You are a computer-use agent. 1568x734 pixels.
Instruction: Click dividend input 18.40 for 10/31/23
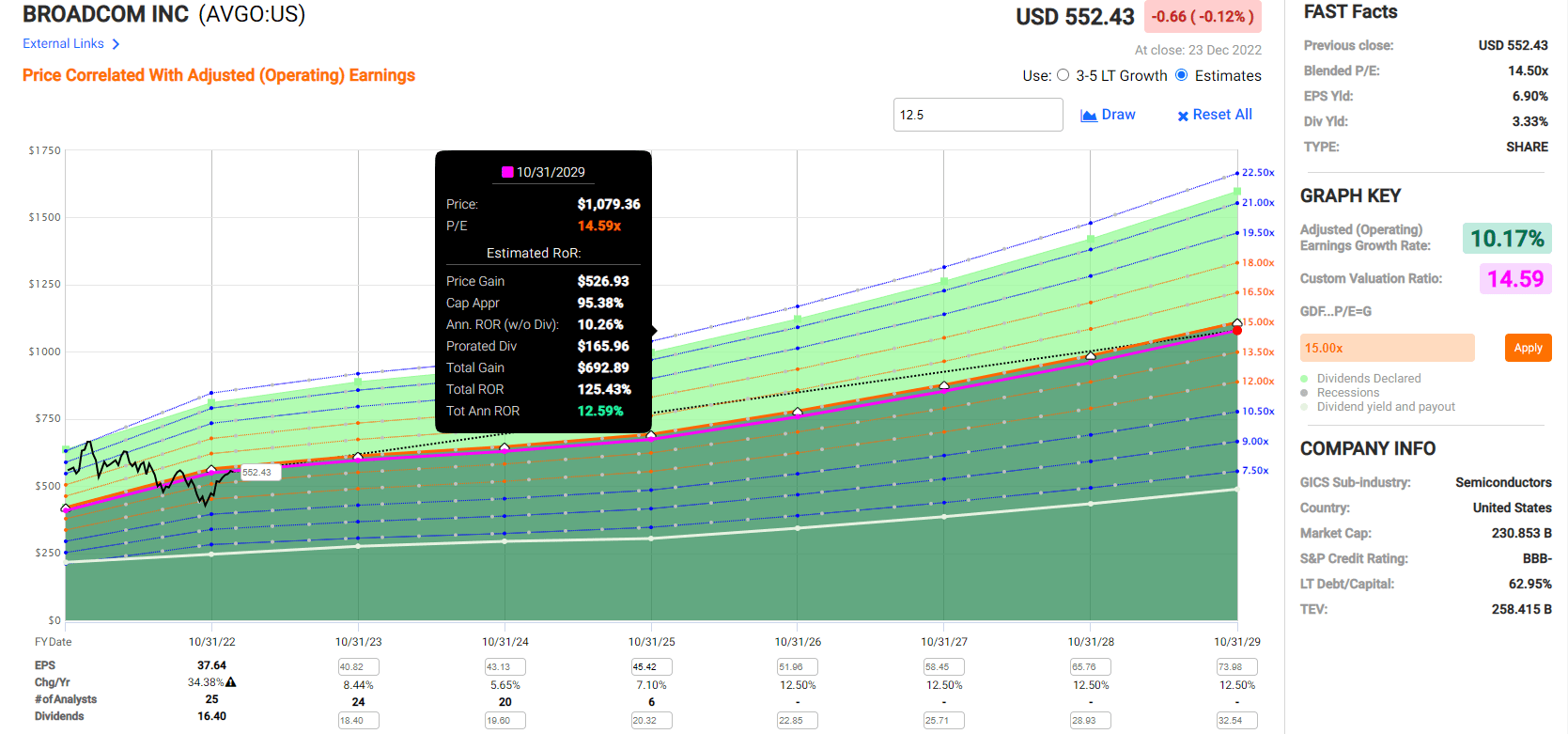(358, 720)
